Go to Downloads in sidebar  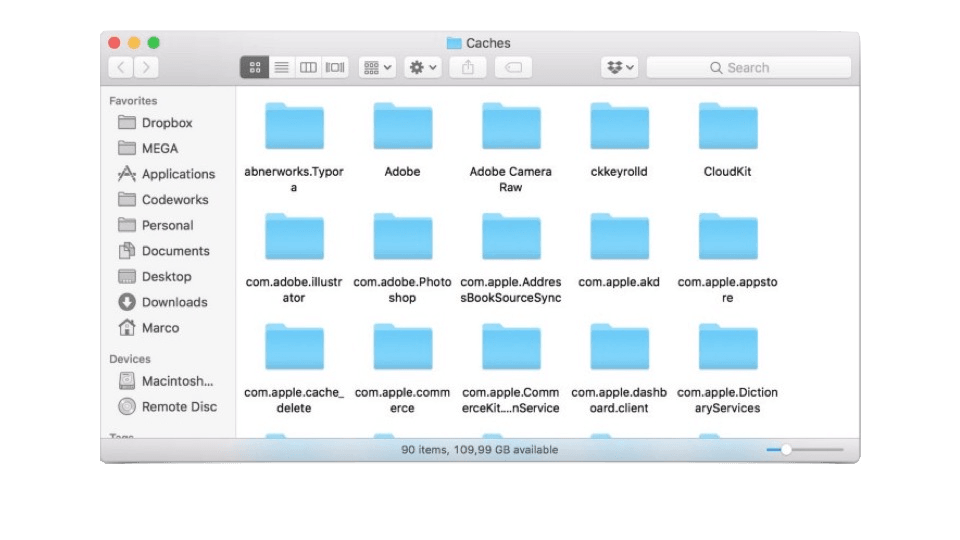point(174,302)
